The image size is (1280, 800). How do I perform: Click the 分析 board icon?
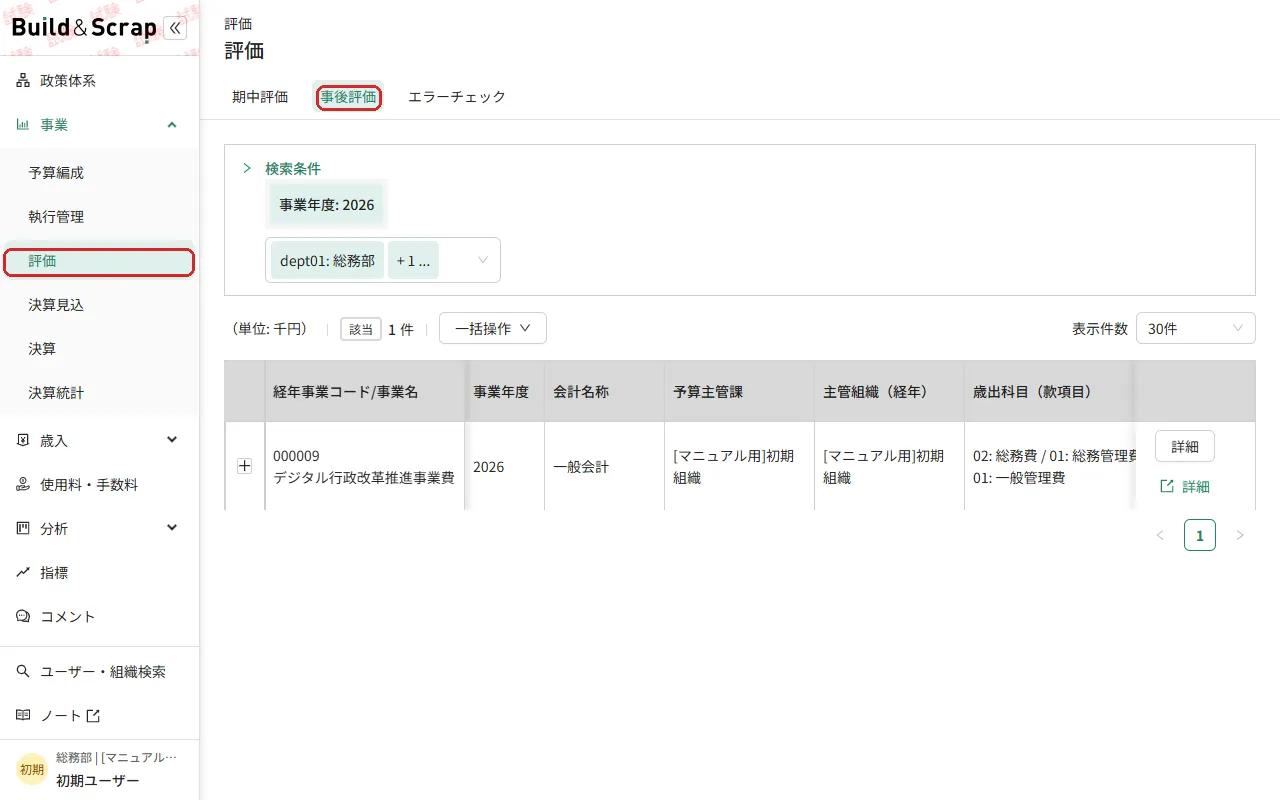(x=23, y=528)
